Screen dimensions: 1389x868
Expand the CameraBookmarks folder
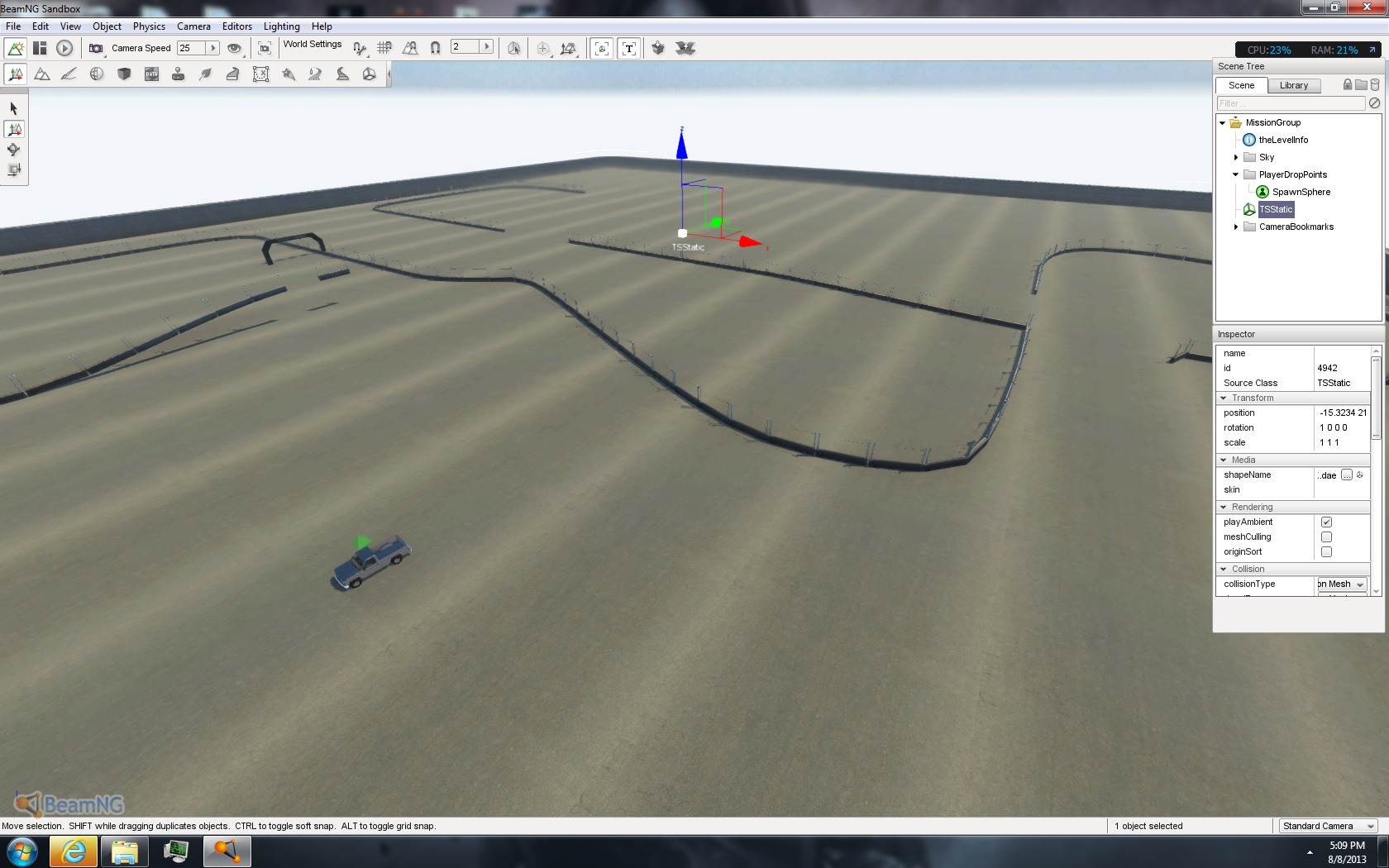[x=1236, y=227]
